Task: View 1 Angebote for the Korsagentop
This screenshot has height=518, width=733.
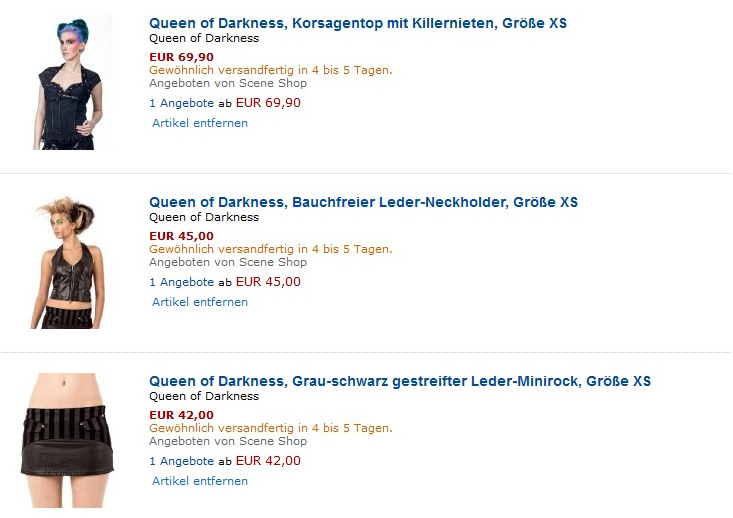Action: pos(181,103)
